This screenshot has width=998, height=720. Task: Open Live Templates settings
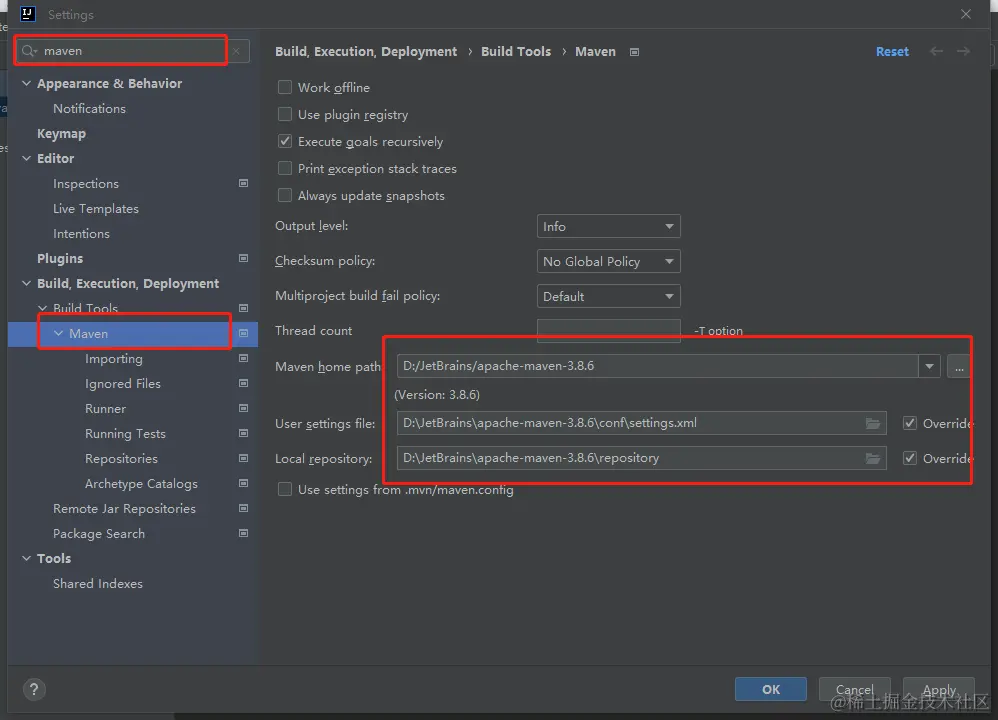tap(95, 209)
